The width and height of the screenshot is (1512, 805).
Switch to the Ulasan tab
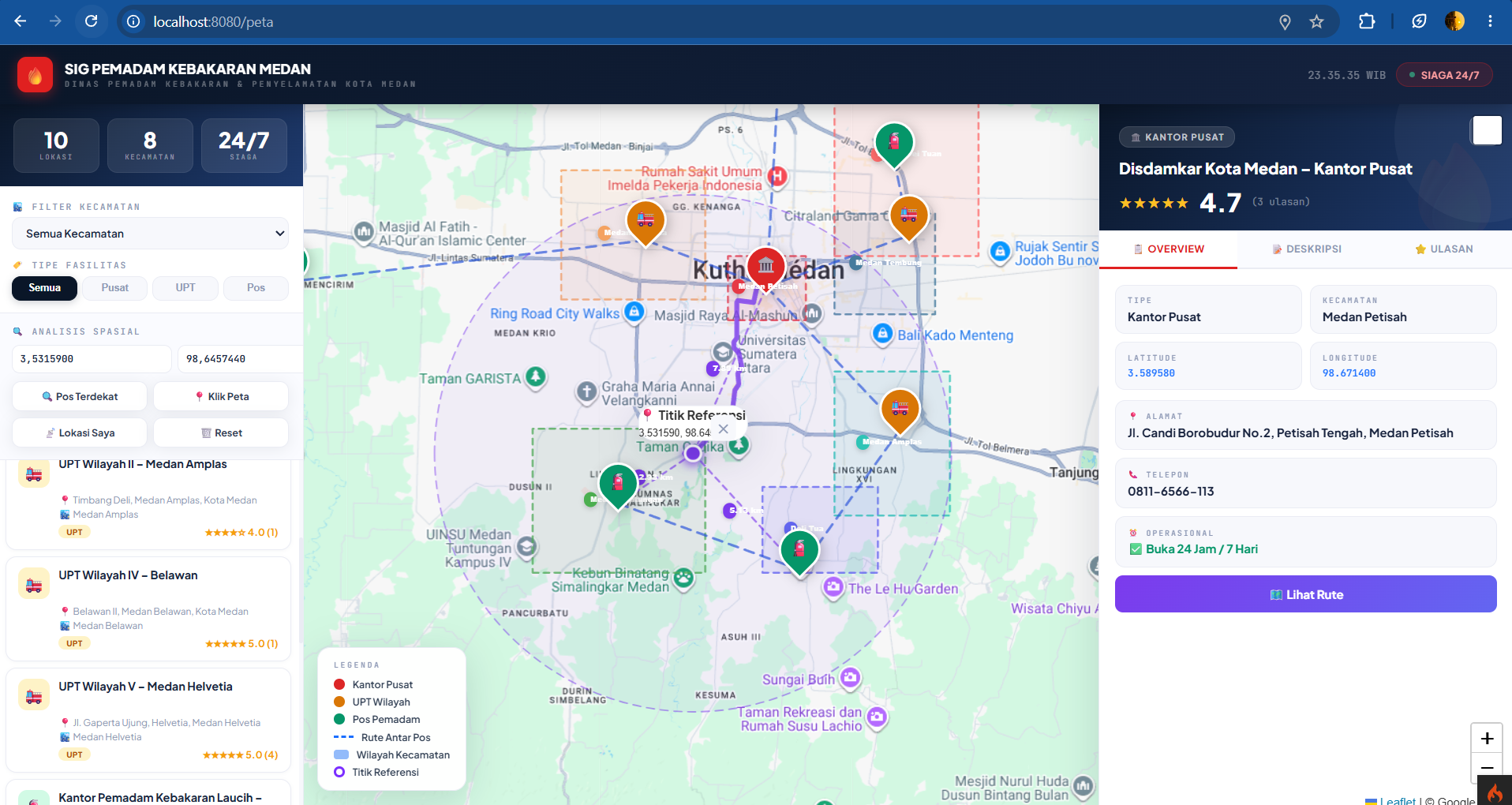(1443, 249)
